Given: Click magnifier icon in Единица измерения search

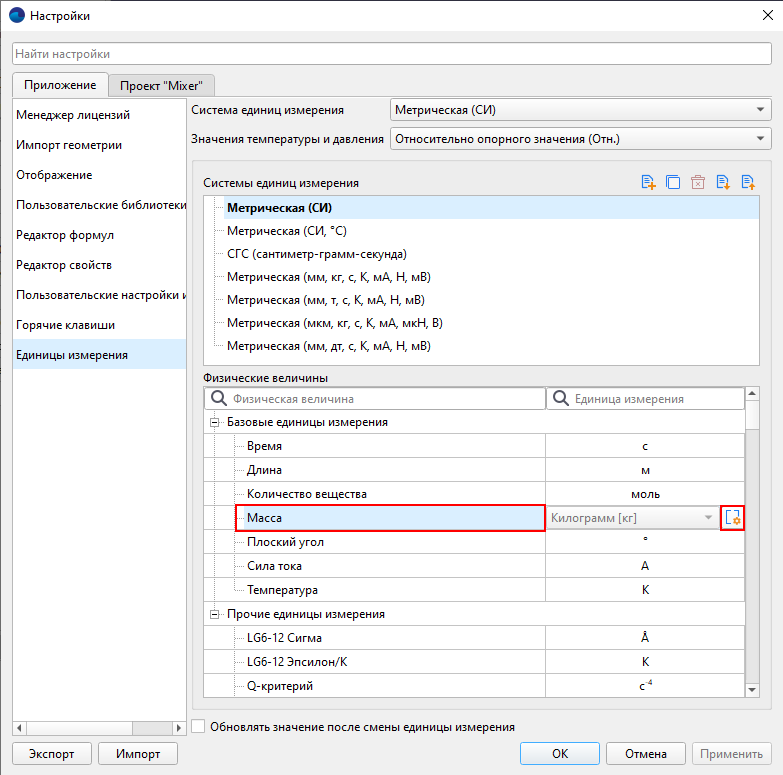Looking at the screenshot, I should (560, 399).
